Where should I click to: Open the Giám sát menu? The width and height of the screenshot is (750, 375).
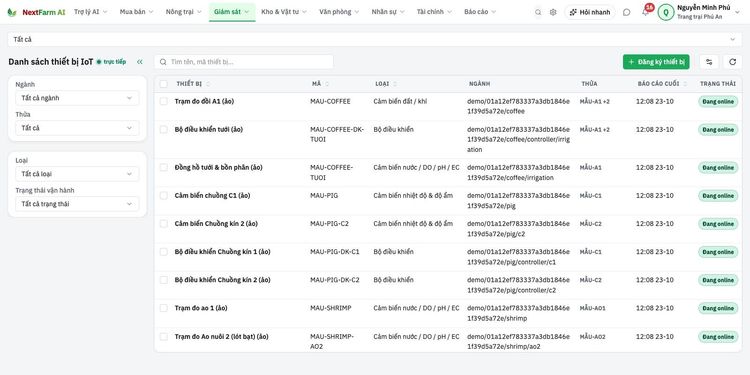click(x=232, y=12)
